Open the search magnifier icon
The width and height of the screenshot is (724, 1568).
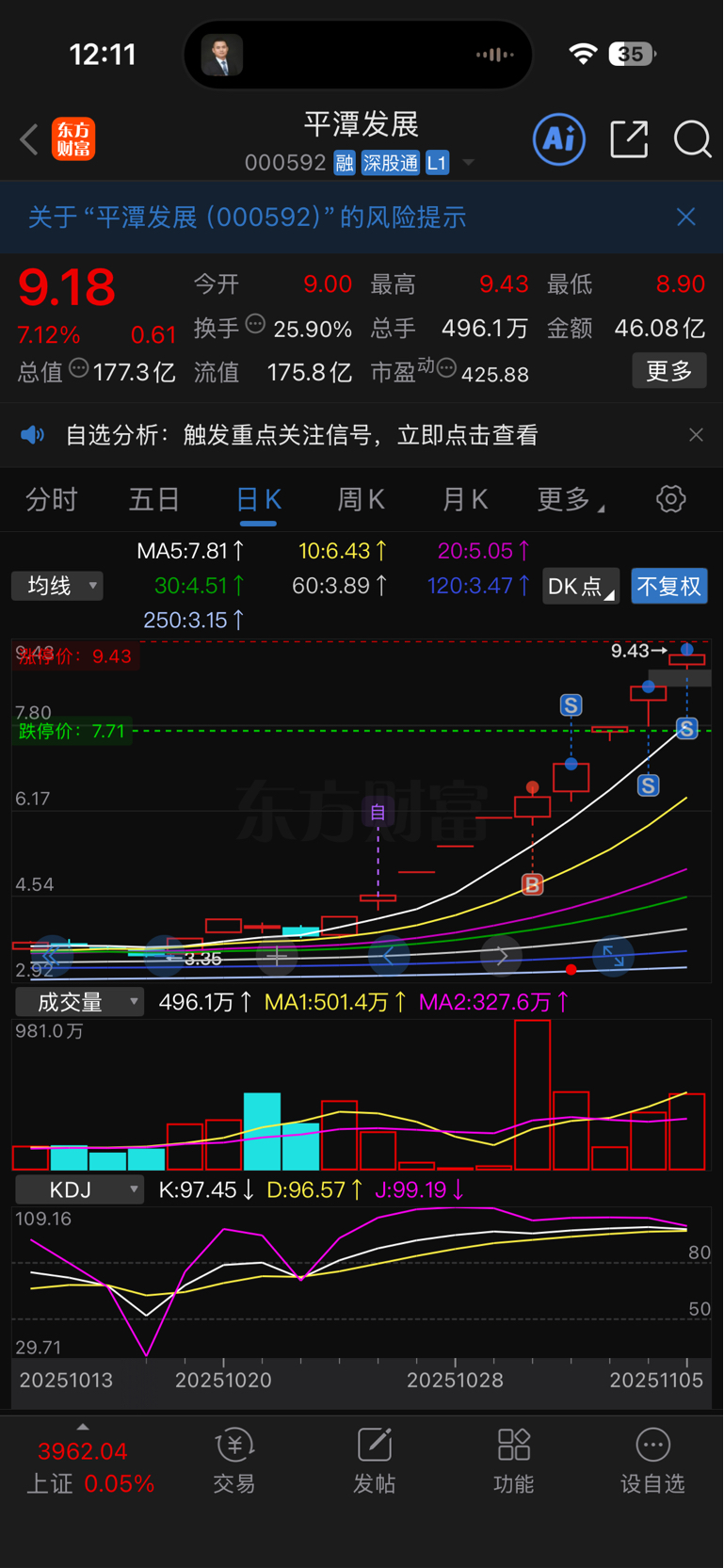[x=692, y=139]
